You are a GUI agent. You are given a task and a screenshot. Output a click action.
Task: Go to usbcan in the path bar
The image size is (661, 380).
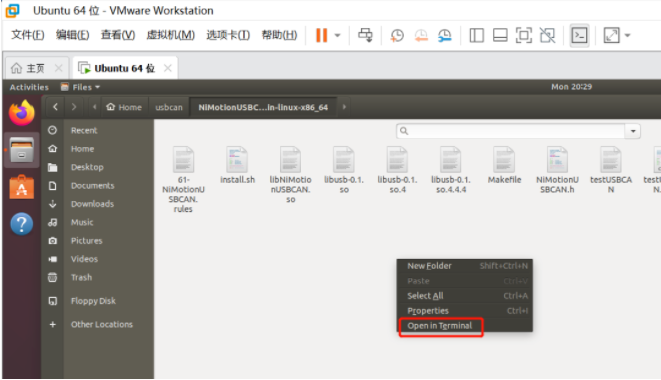pyautogui.click(x=169, y=108)
